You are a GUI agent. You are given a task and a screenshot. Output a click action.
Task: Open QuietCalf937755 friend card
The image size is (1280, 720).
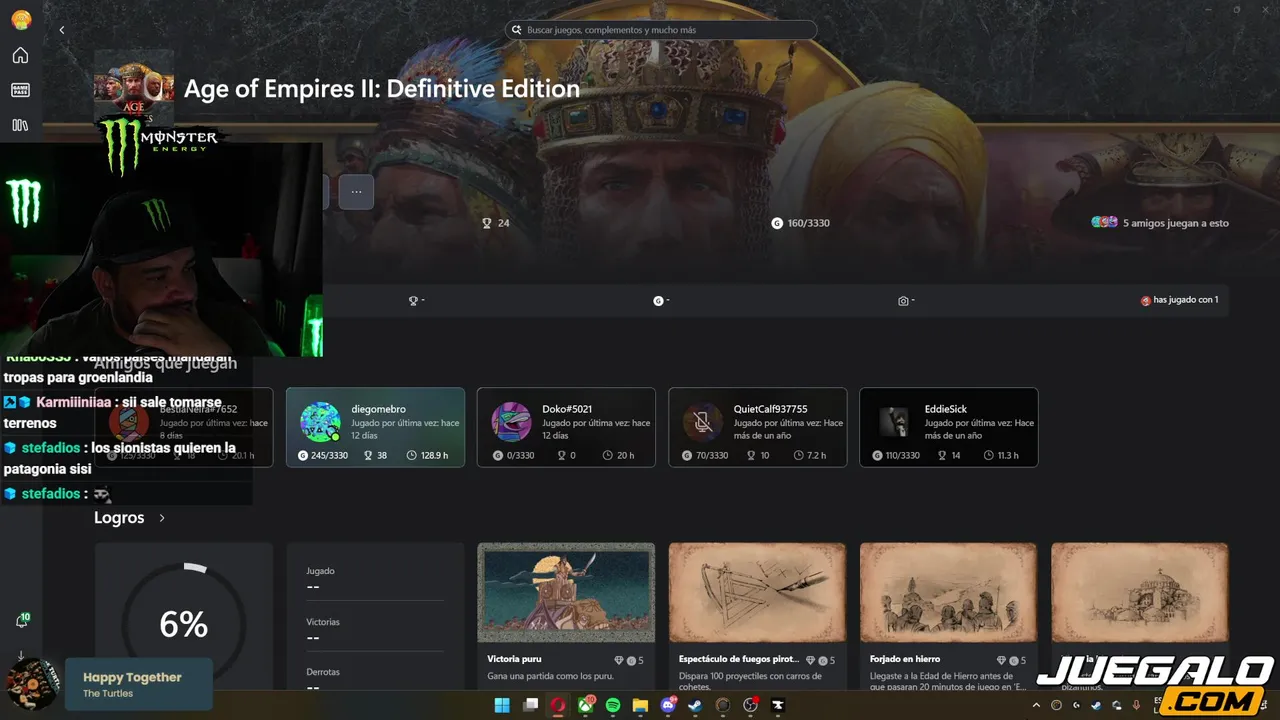pos(757,427)
